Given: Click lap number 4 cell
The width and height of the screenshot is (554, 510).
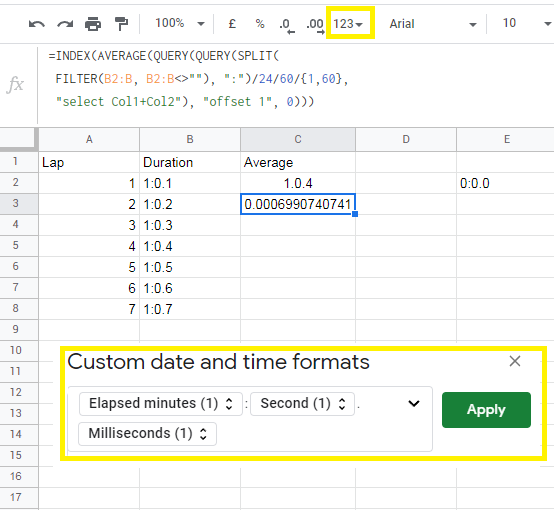Looking at the screenshot, I should (x=89, y=246).
